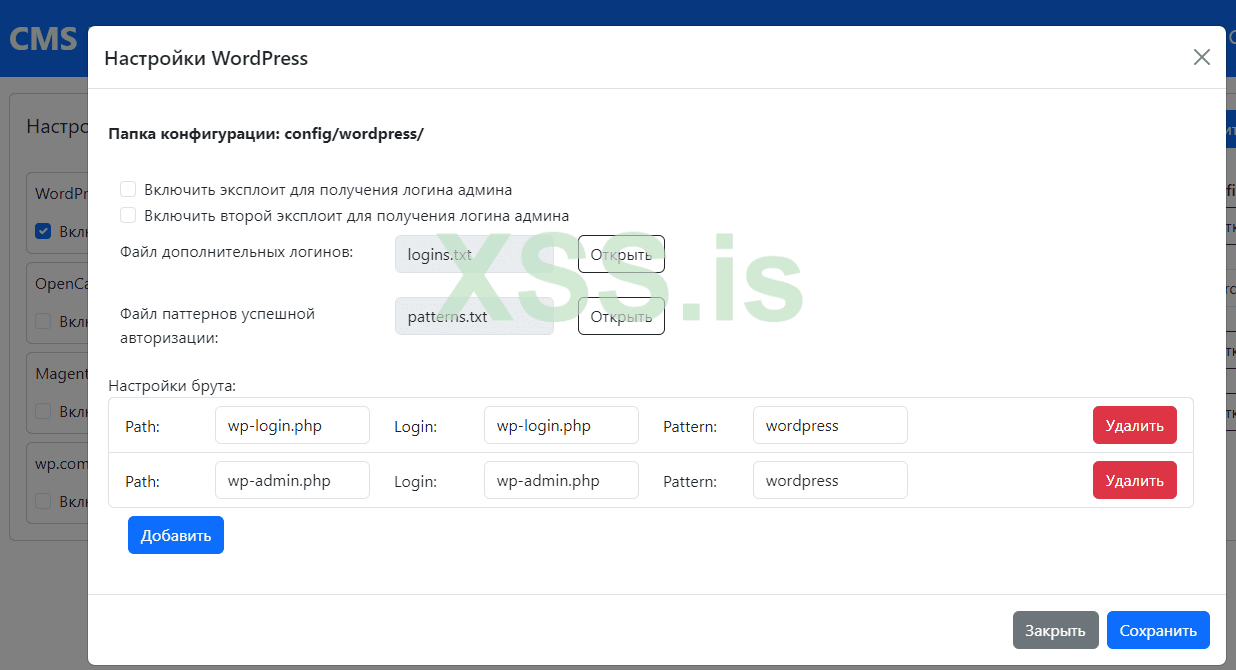1236x670 pixels.
Task: Edit the Login field containing wp-admin.php
Action: [561, 480]
